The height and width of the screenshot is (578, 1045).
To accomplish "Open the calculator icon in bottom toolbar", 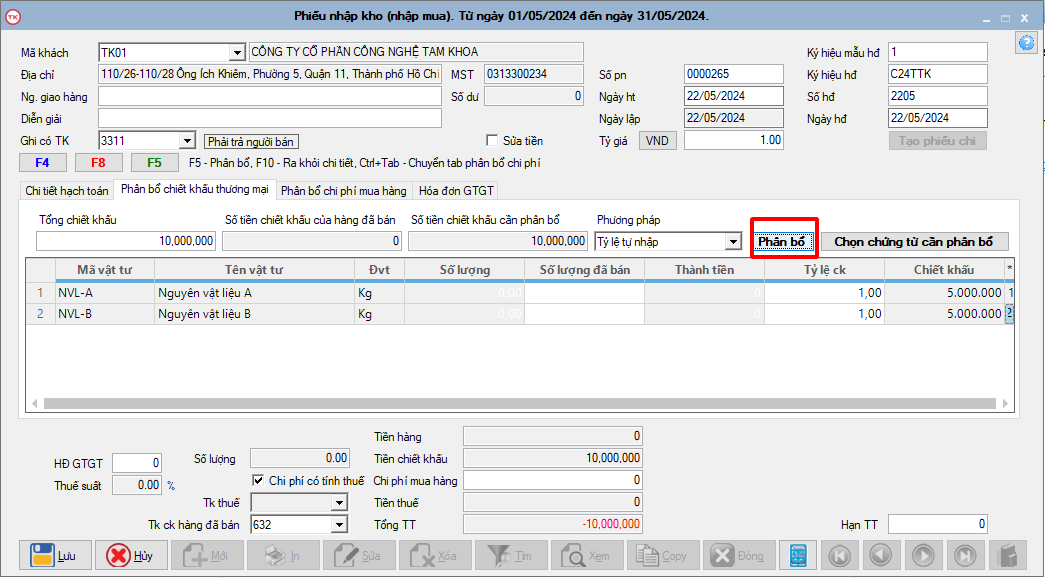I will point(798,555).
